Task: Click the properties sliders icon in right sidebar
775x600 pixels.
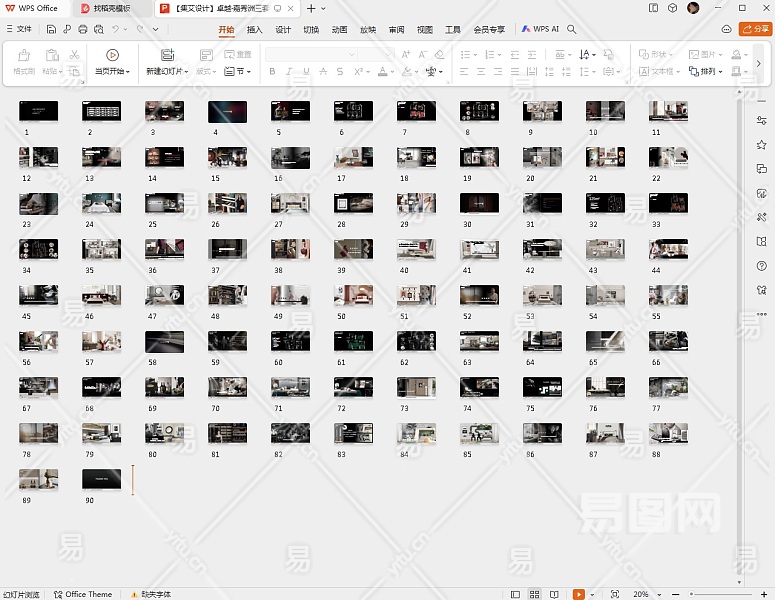Action: (x=762, y=121)
